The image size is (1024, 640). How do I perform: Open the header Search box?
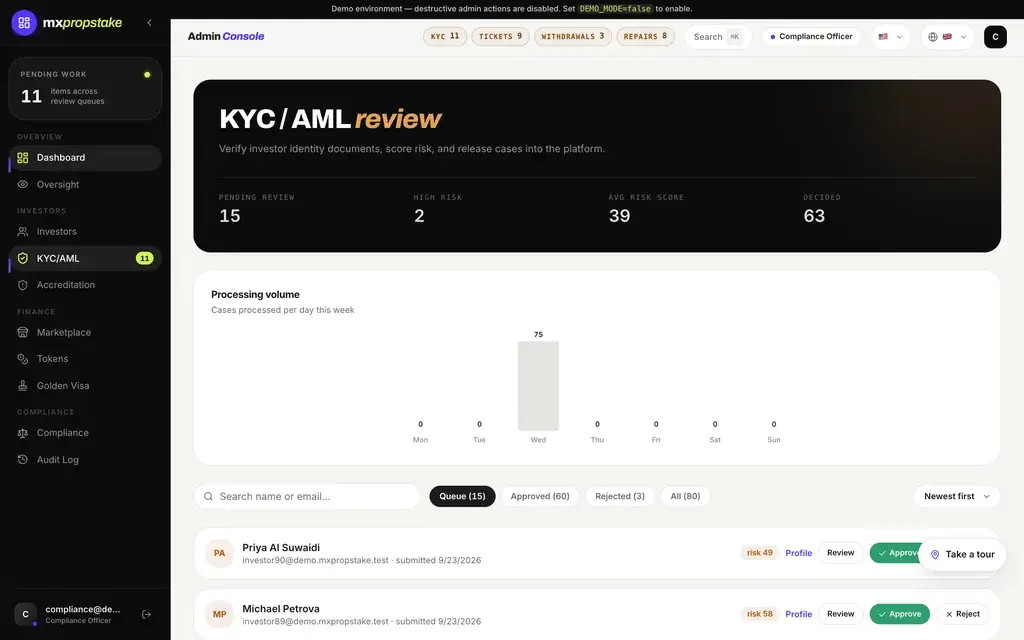[717, 37]
